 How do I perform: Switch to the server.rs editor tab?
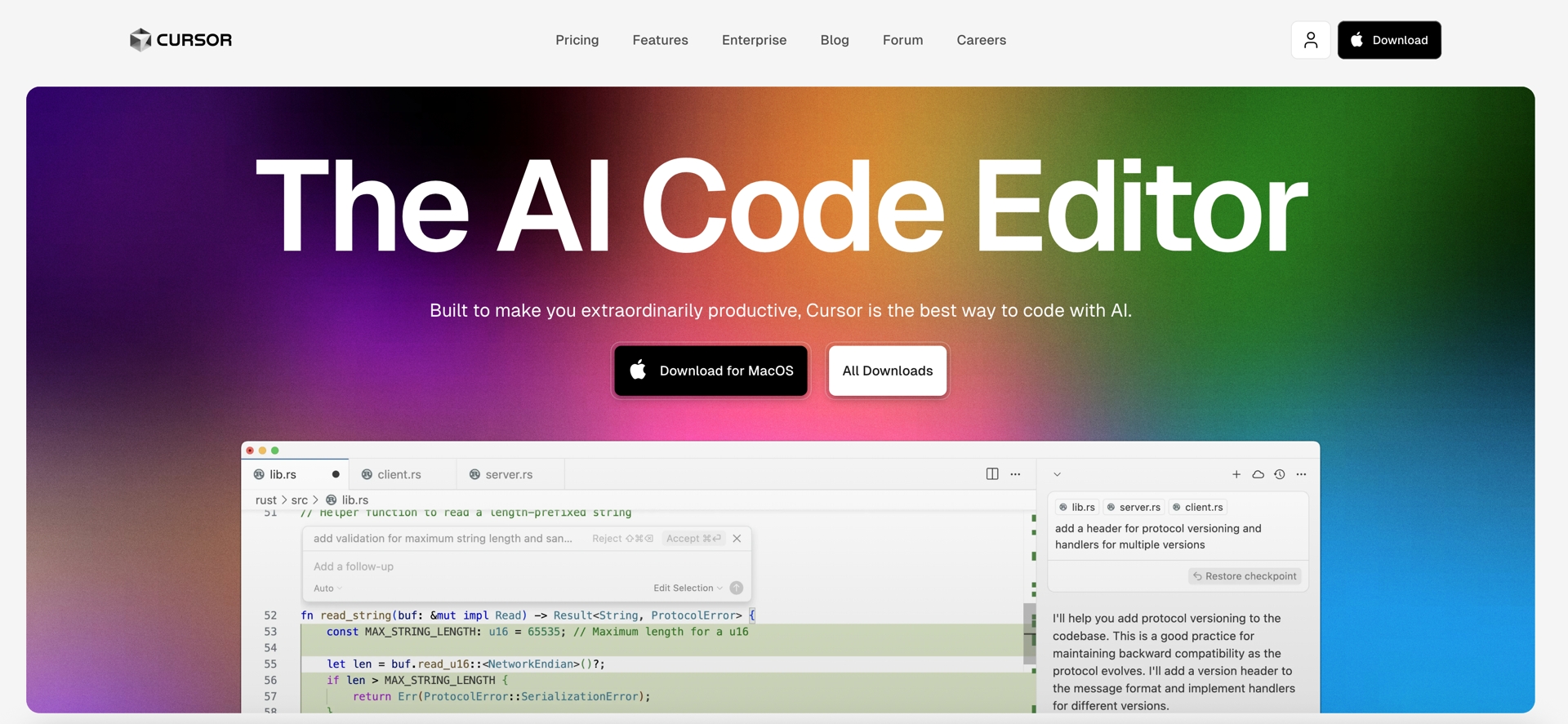509,474
